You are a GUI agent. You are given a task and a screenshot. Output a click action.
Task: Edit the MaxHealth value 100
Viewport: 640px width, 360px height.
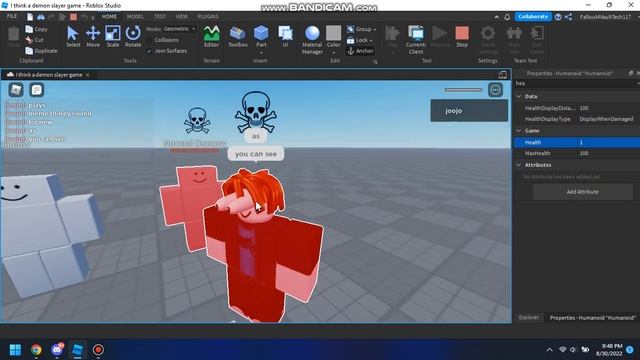pyautogui.click(x=608, y=153)
